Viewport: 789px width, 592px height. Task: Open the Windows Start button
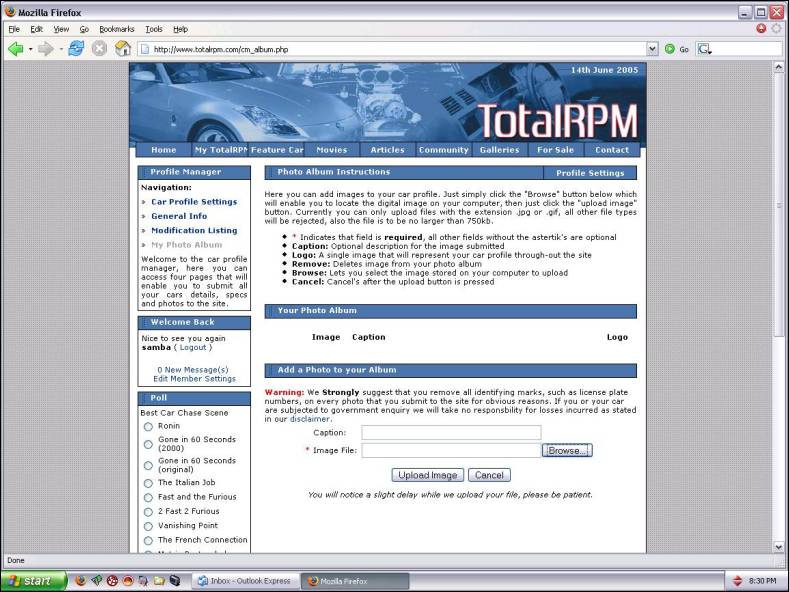[x=34, y=580]
